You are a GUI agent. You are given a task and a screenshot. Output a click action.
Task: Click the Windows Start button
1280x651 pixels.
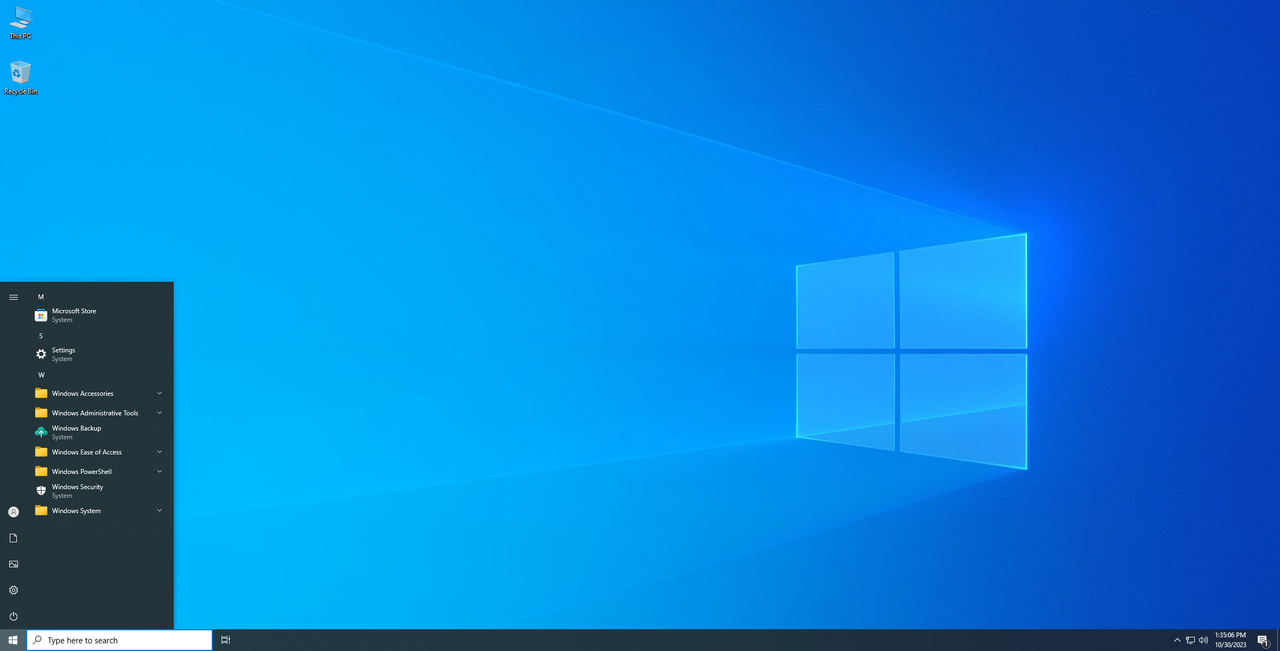[13, 640]
